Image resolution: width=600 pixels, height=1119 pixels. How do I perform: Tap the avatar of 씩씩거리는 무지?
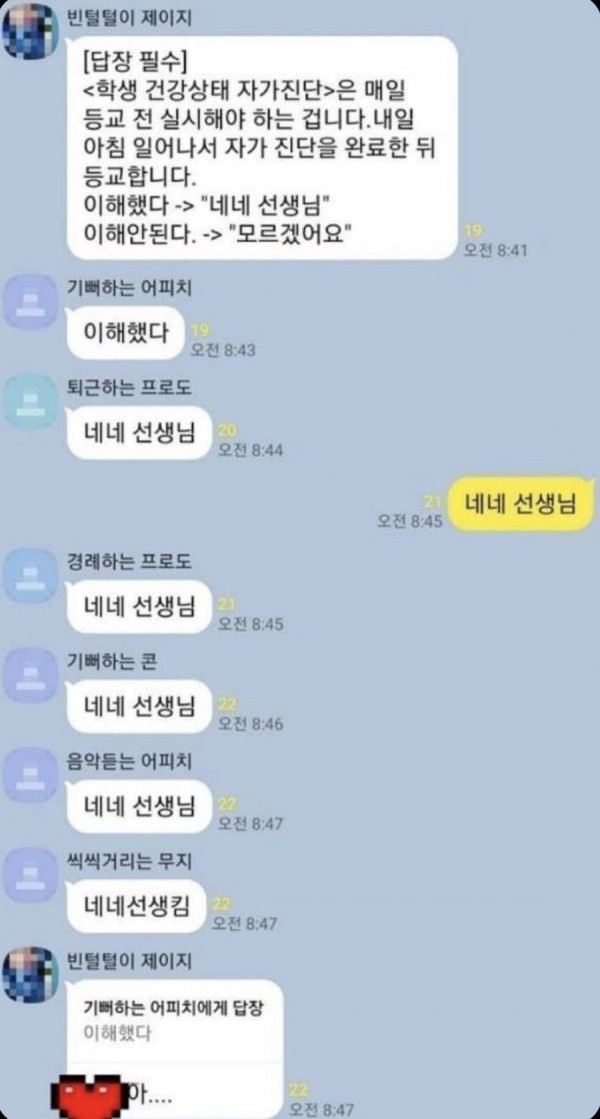point(29,876)
